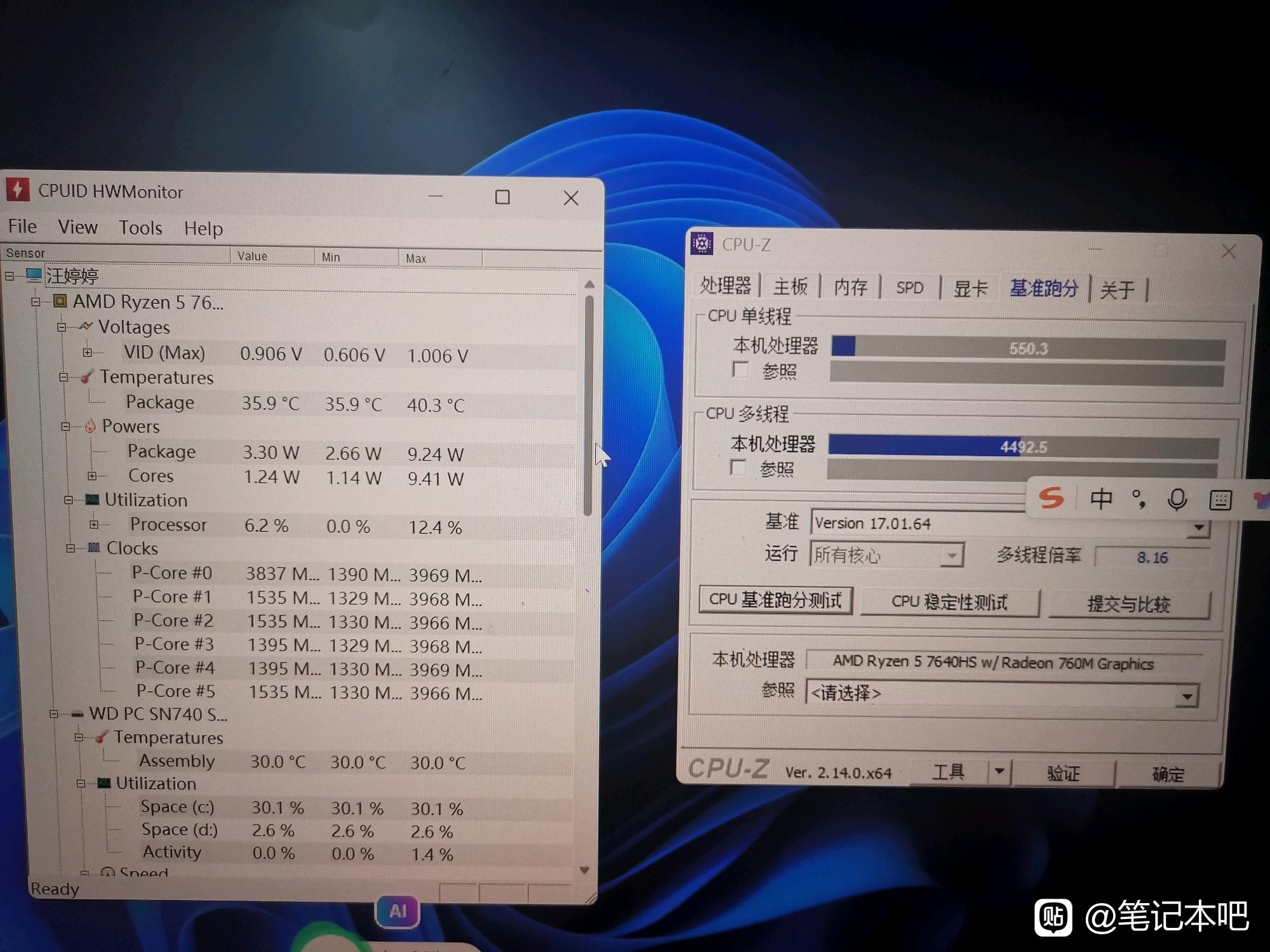
Task: Click the multi-thread 4492.5 score bar
Action: point(1023,446)
